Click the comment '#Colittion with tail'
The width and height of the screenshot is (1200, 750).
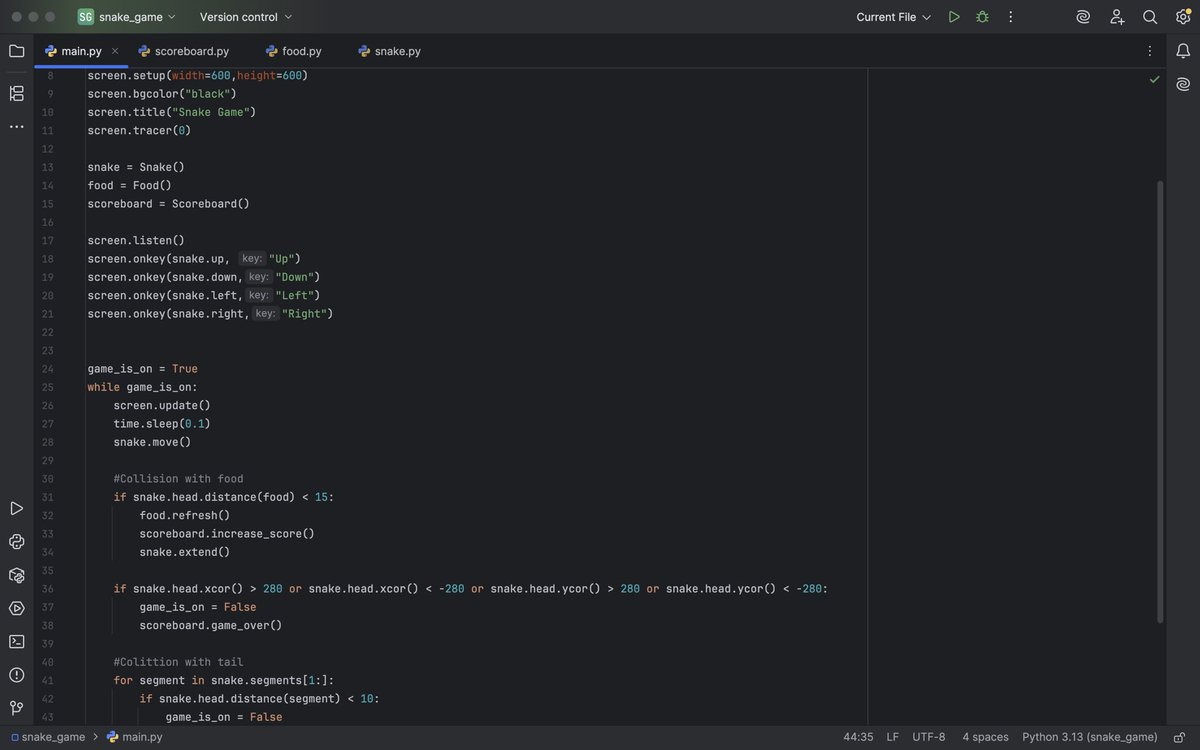pyautogui.click(x=178, y=662)
